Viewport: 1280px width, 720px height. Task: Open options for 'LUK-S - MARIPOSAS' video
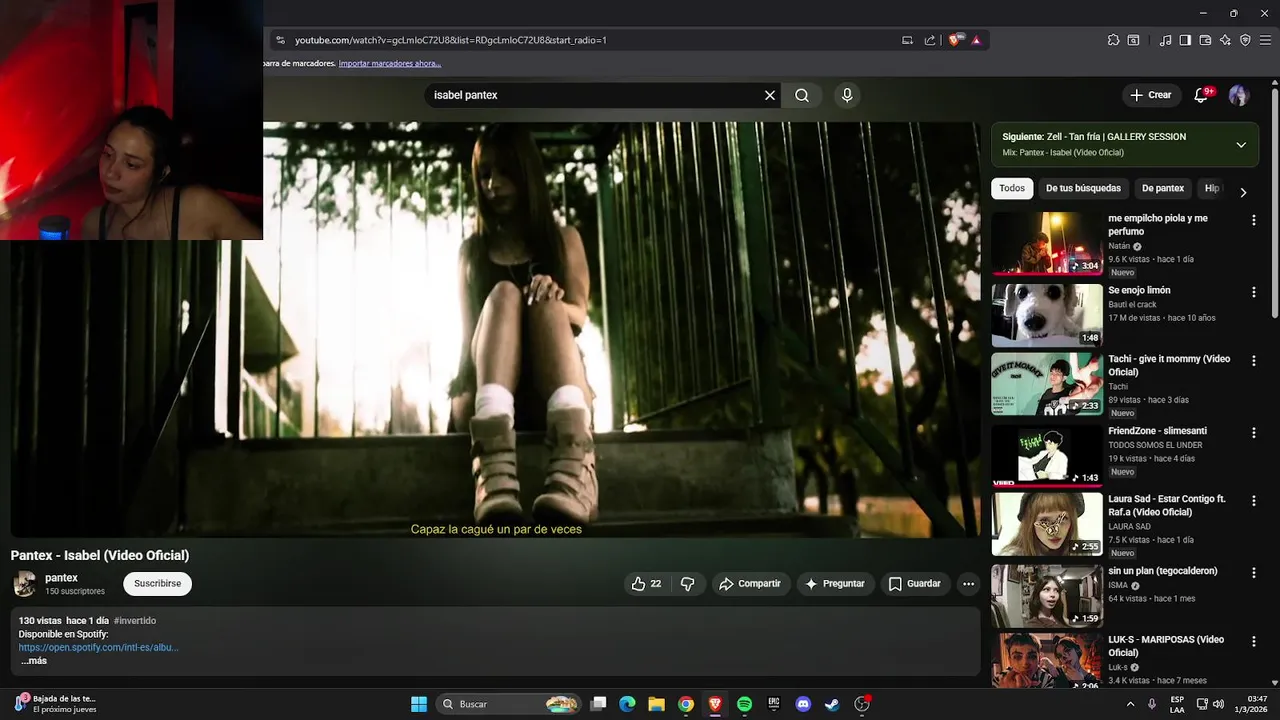tap(1253, 641)
